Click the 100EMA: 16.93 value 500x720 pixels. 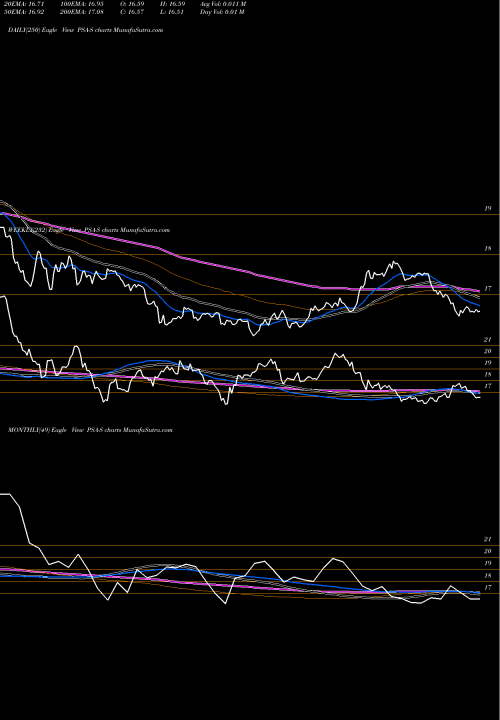pos(82,4)
